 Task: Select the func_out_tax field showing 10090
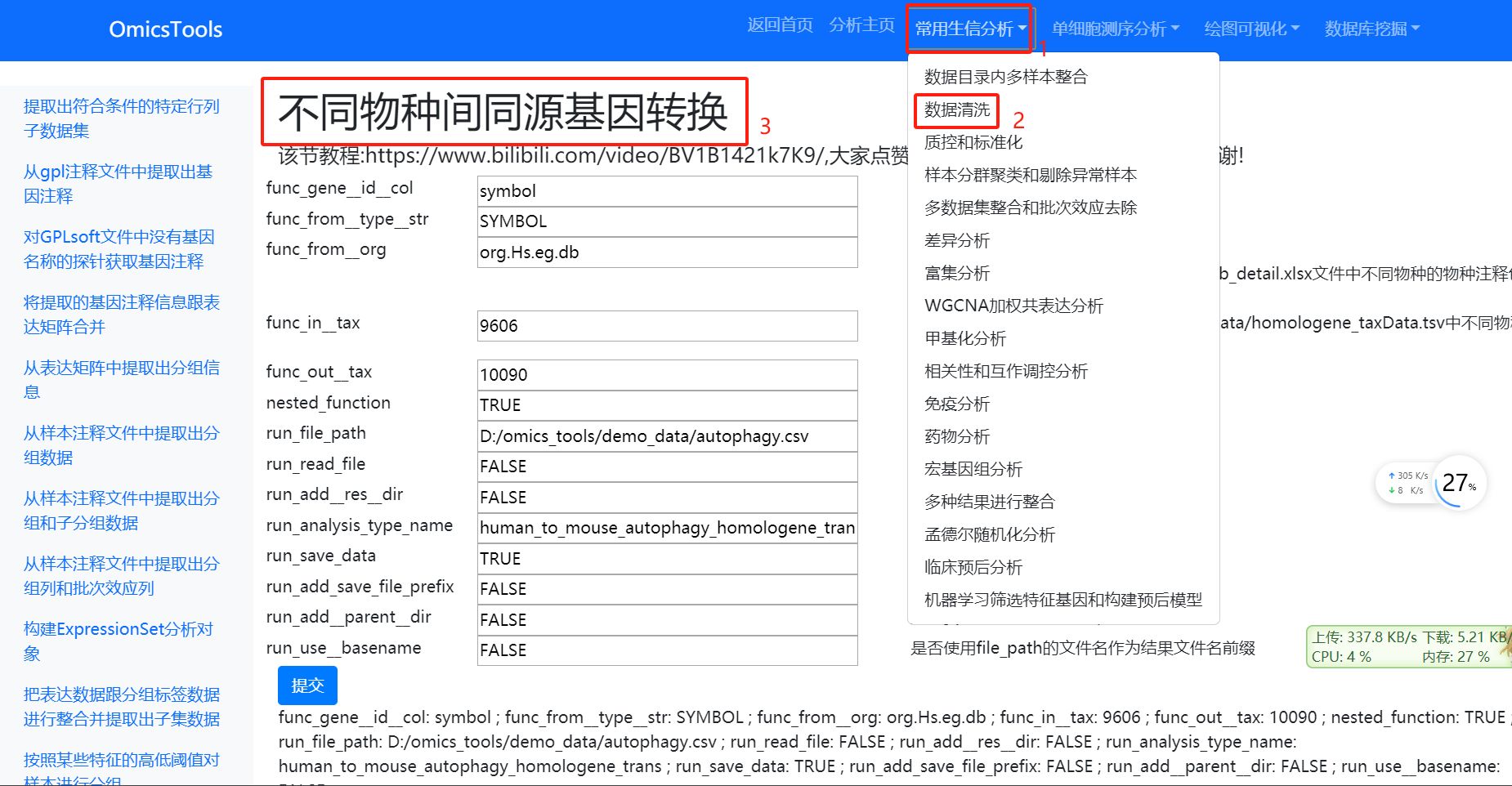(667, 375)
